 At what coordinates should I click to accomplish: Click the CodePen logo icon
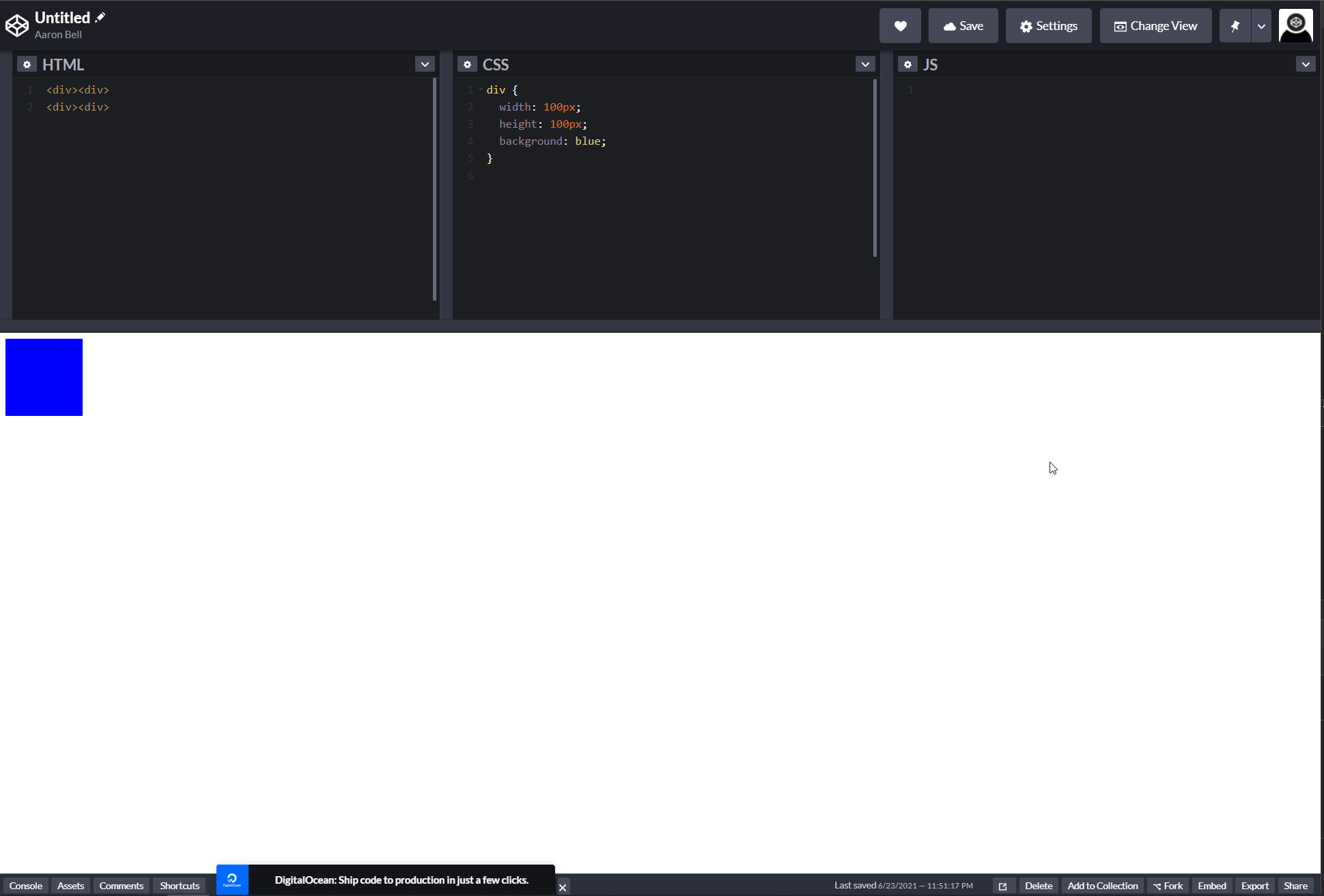[17, 26]
